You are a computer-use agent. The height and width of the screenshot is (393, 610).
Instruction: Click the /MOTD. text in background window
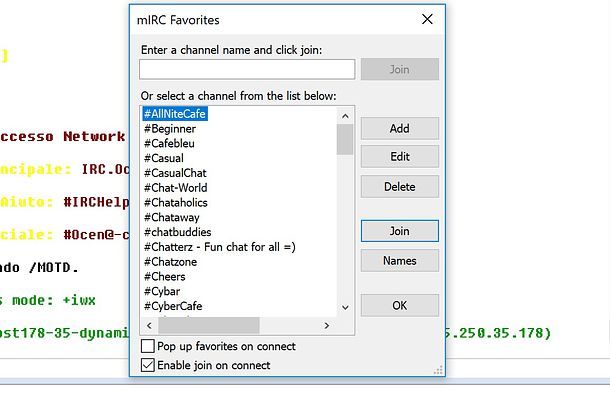(x=54, y=268)
